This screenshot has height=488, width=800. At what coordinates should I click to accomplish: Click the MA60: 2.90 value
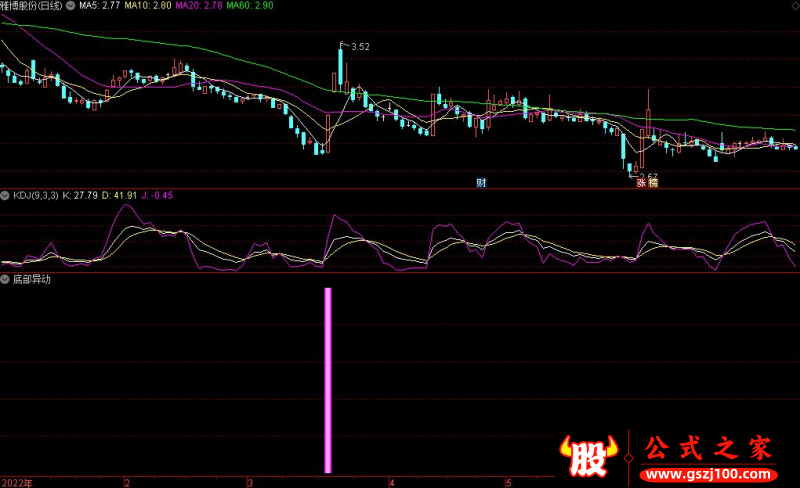coord(250,6)
